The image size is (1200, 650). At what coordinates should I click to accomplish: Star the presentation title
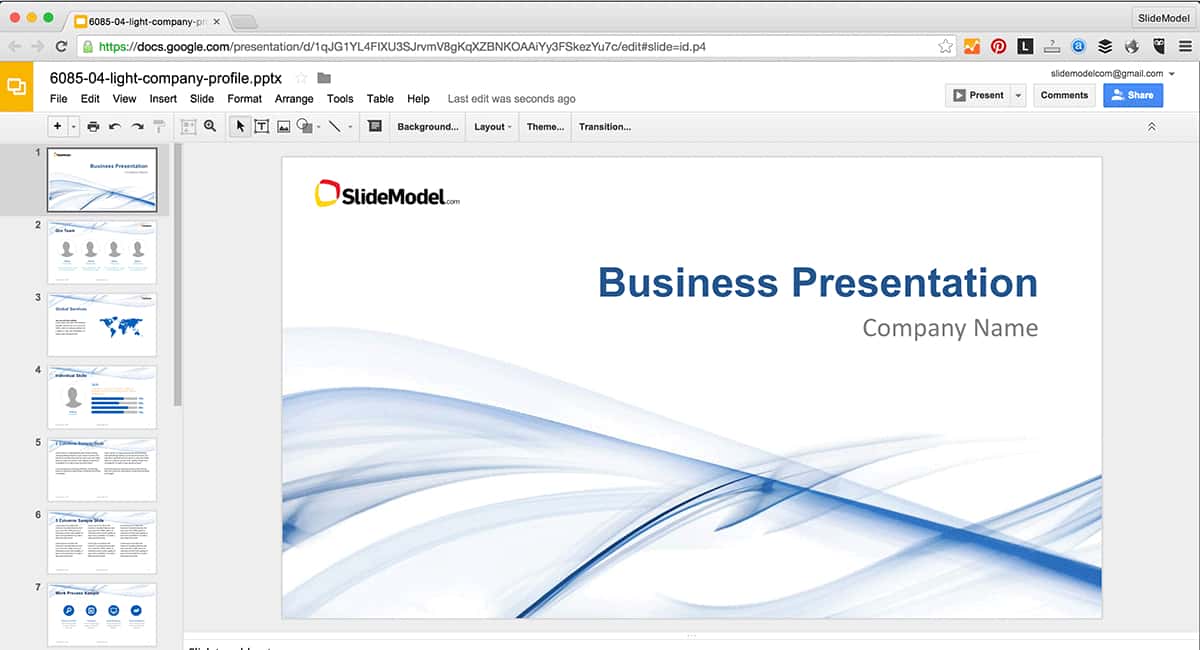(x=301, y=78)
